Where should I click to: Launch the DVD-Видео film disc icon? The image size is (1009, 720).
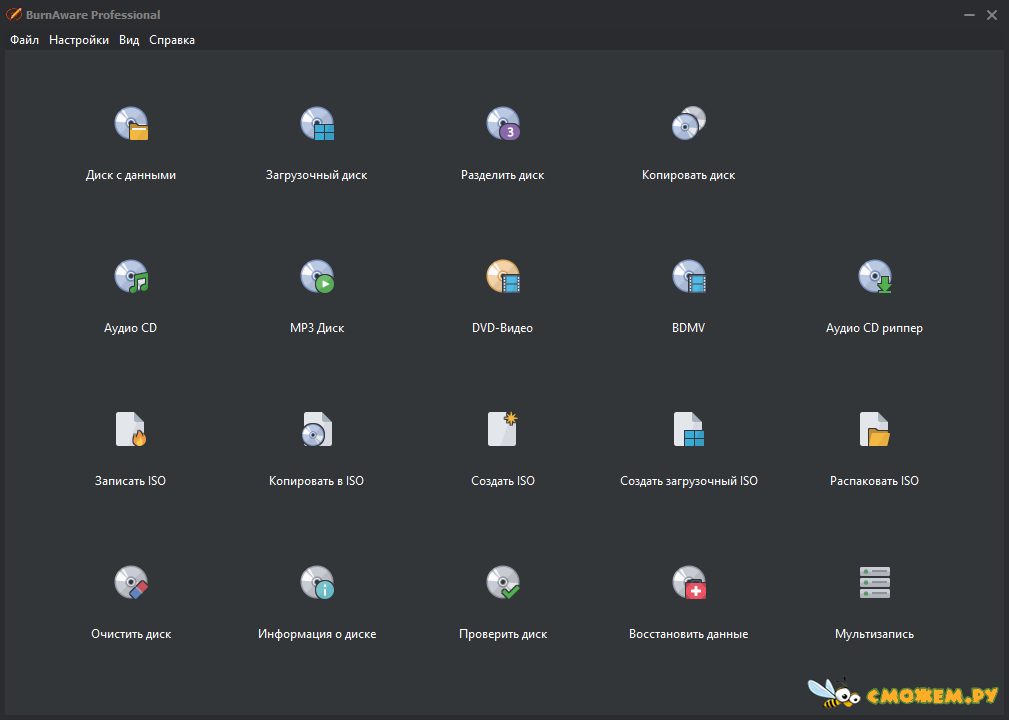503,277
